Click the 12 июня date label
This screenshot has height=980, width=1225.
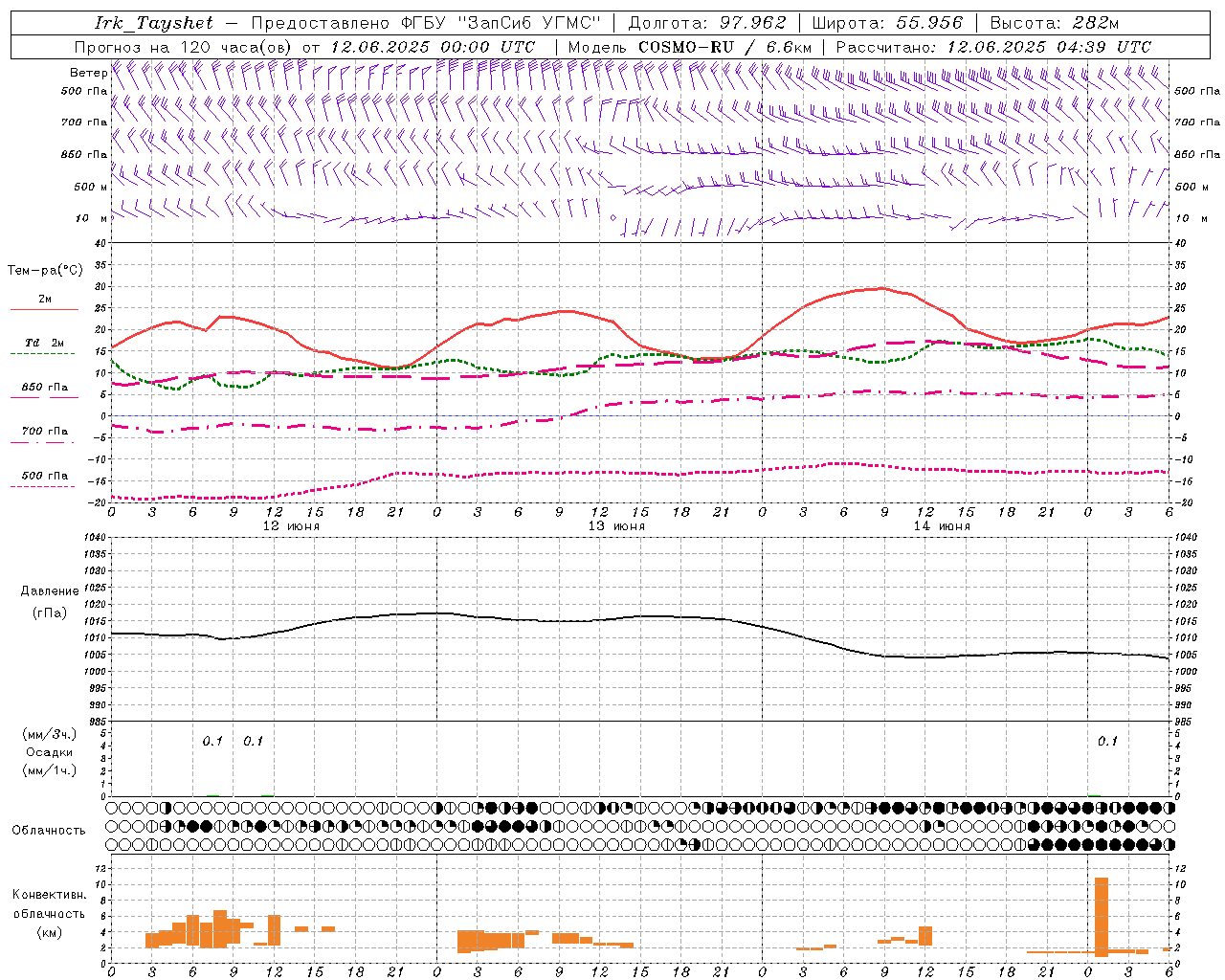pos(291,526)
